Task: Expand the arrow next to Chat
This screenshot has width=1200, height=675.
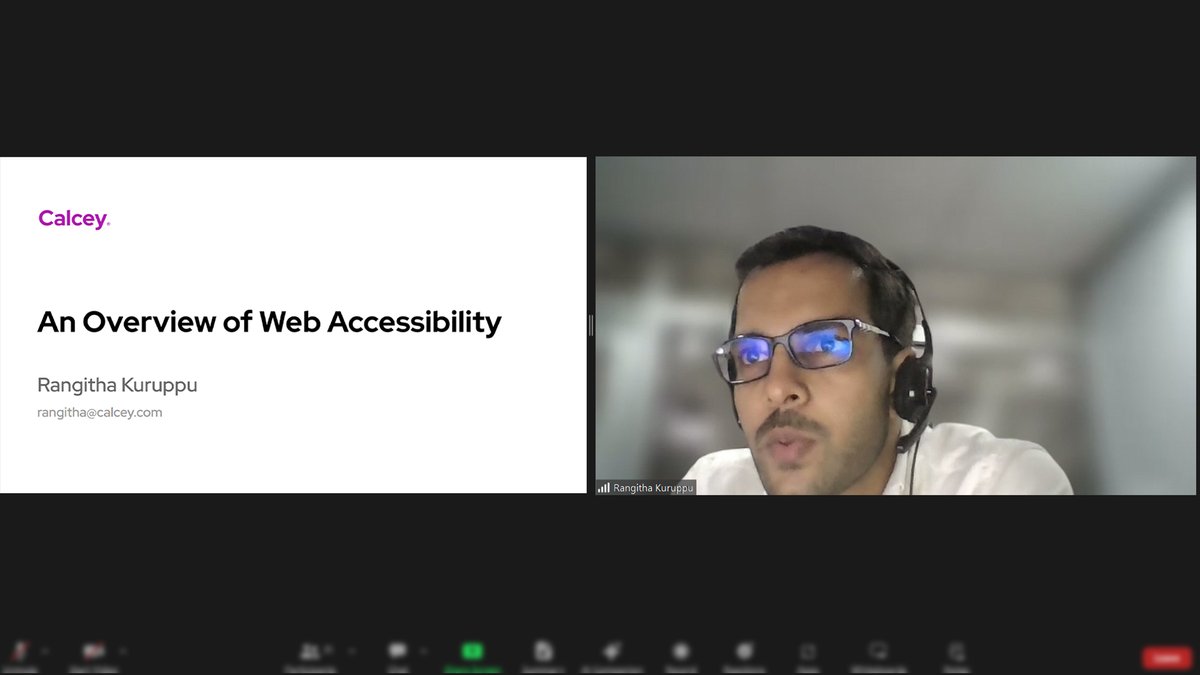Action: pyautogui.click(x=423, y=650)
